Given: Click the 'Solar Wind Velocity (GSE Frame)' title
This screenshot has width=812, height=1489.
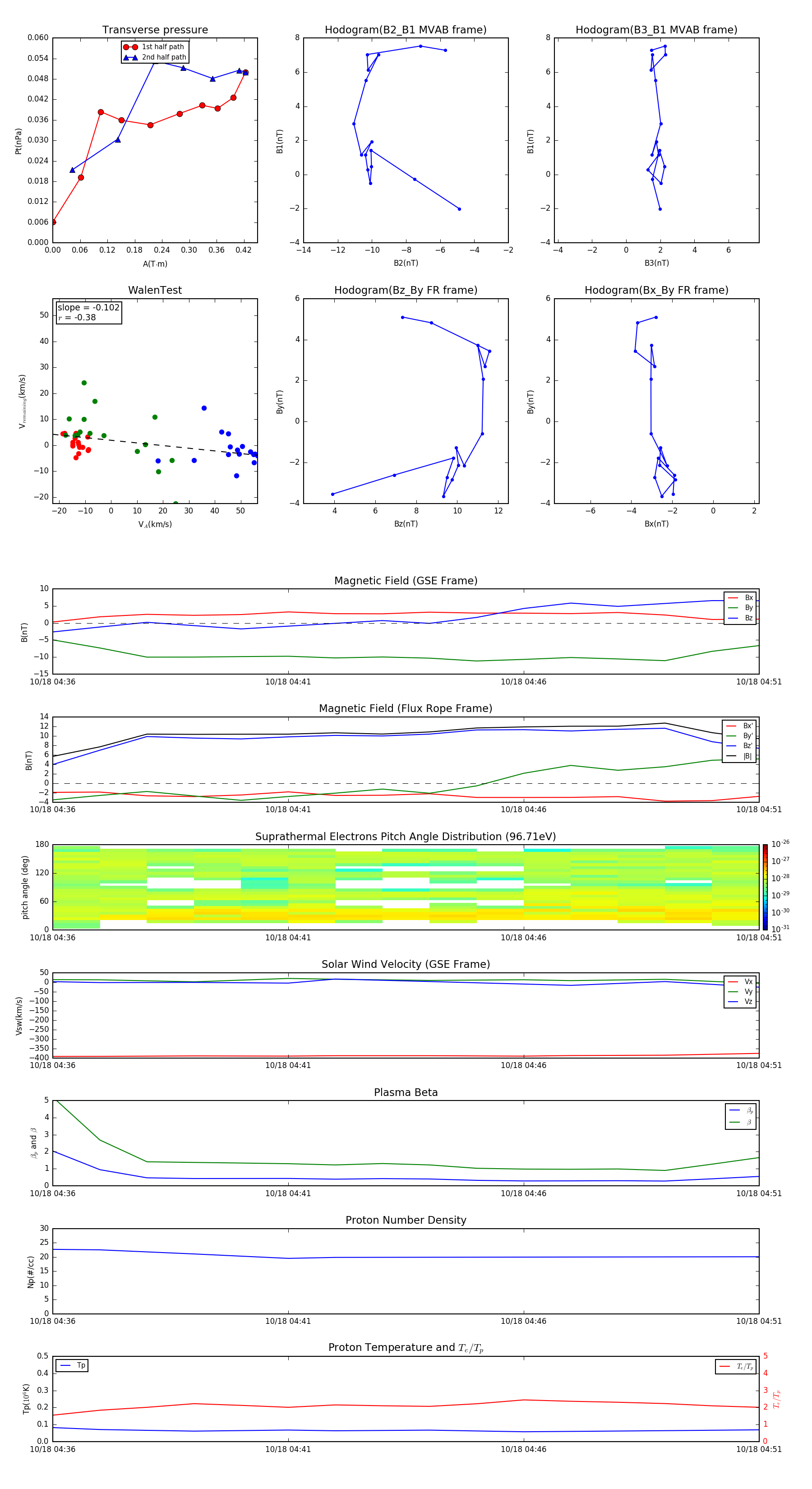Looking at the screenshot, I should point(406,965).
